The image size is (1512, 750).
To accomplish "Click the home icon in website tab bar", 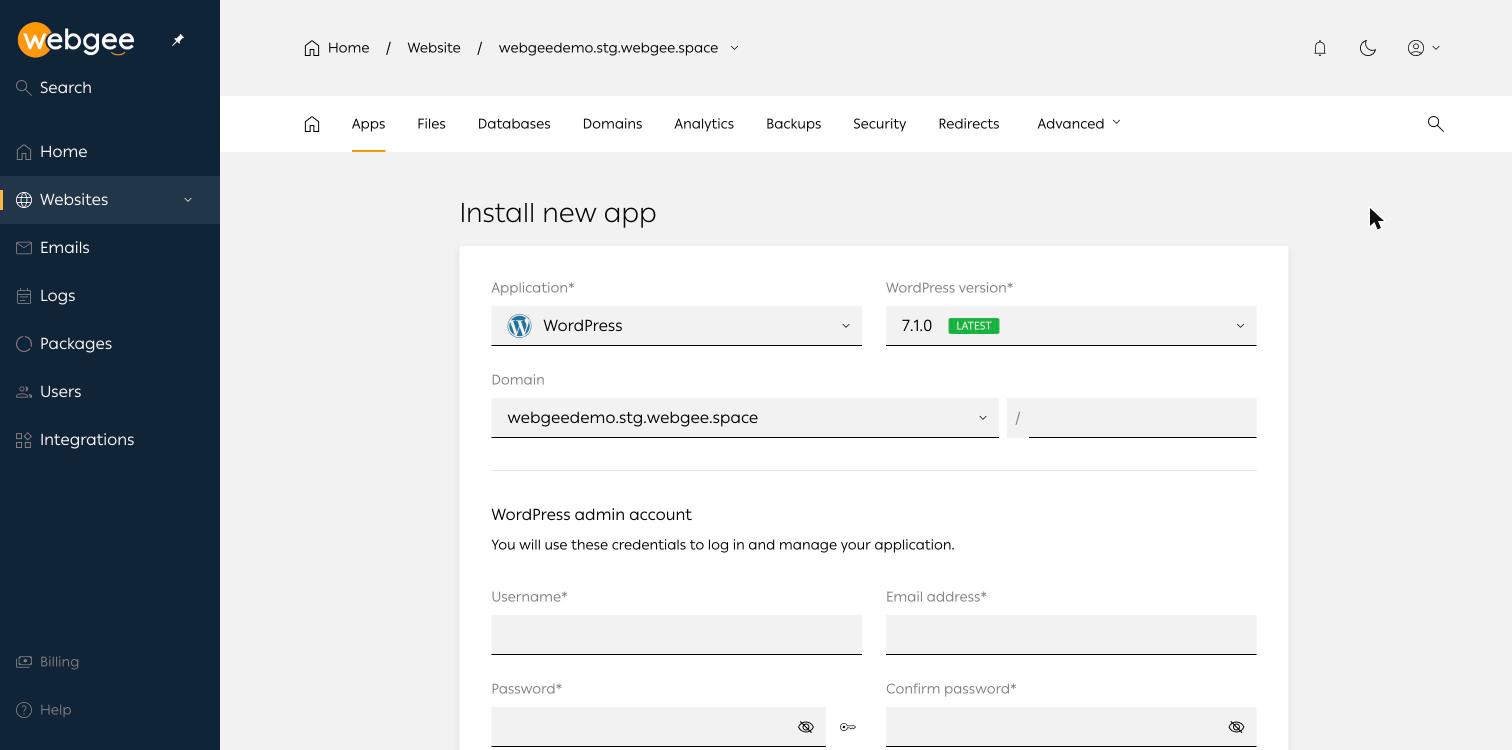I will 312,124.
